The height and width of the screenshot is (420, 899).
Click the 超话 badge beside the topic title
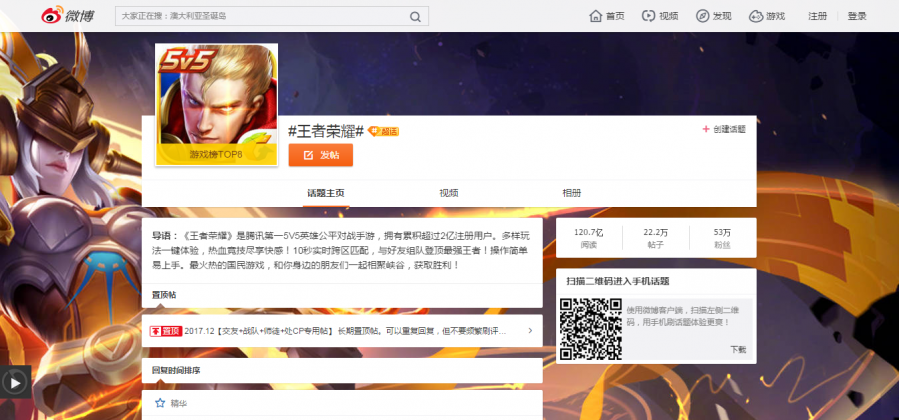pyautogui.click(x=383, y=131)
